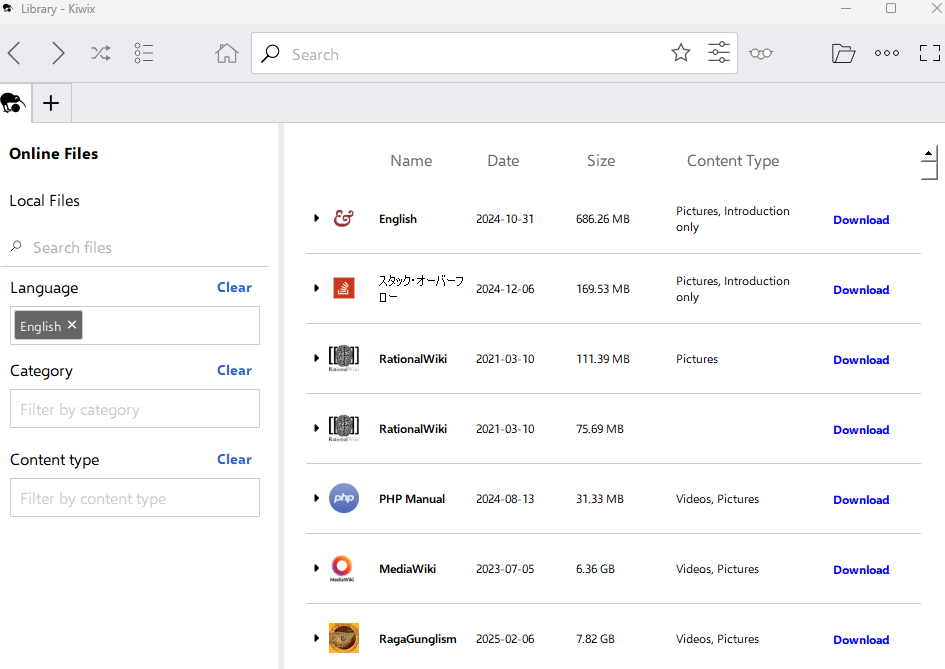
Task: Download the PHP Manual file
Action: click(x=861, y=500)
